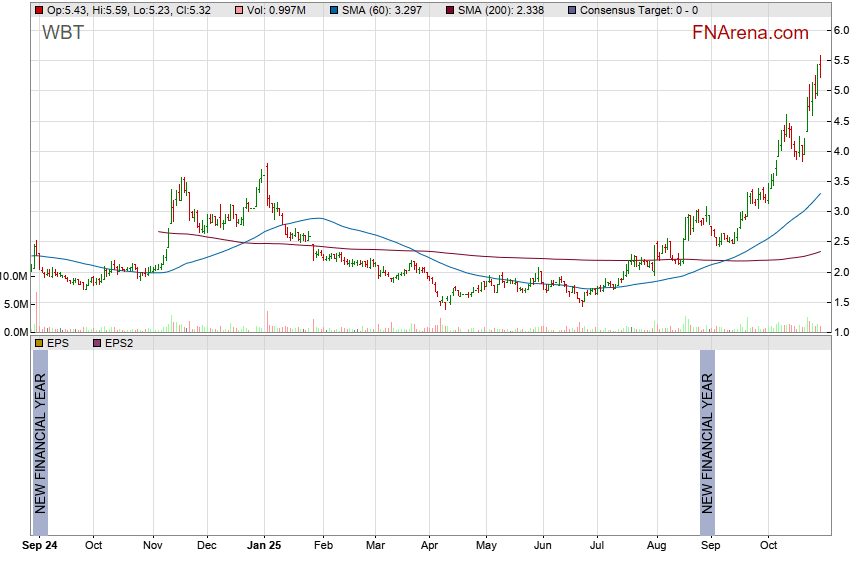
Task: Click the red OHLC price legend square
Action: point(39,10)
